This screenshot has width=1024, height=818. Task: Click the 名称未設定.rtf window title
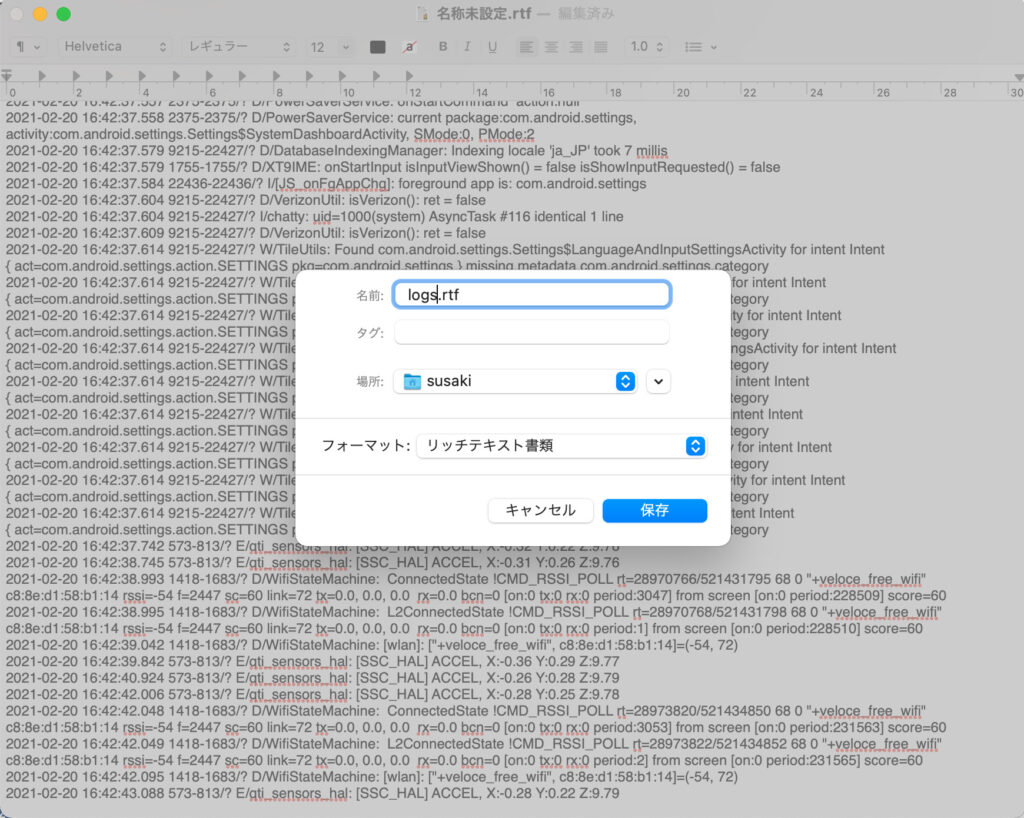click(483, 14)
